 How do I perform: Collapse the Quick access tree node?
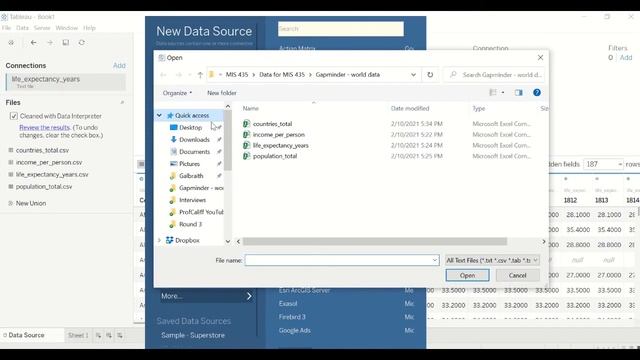(x=159, y=116)
